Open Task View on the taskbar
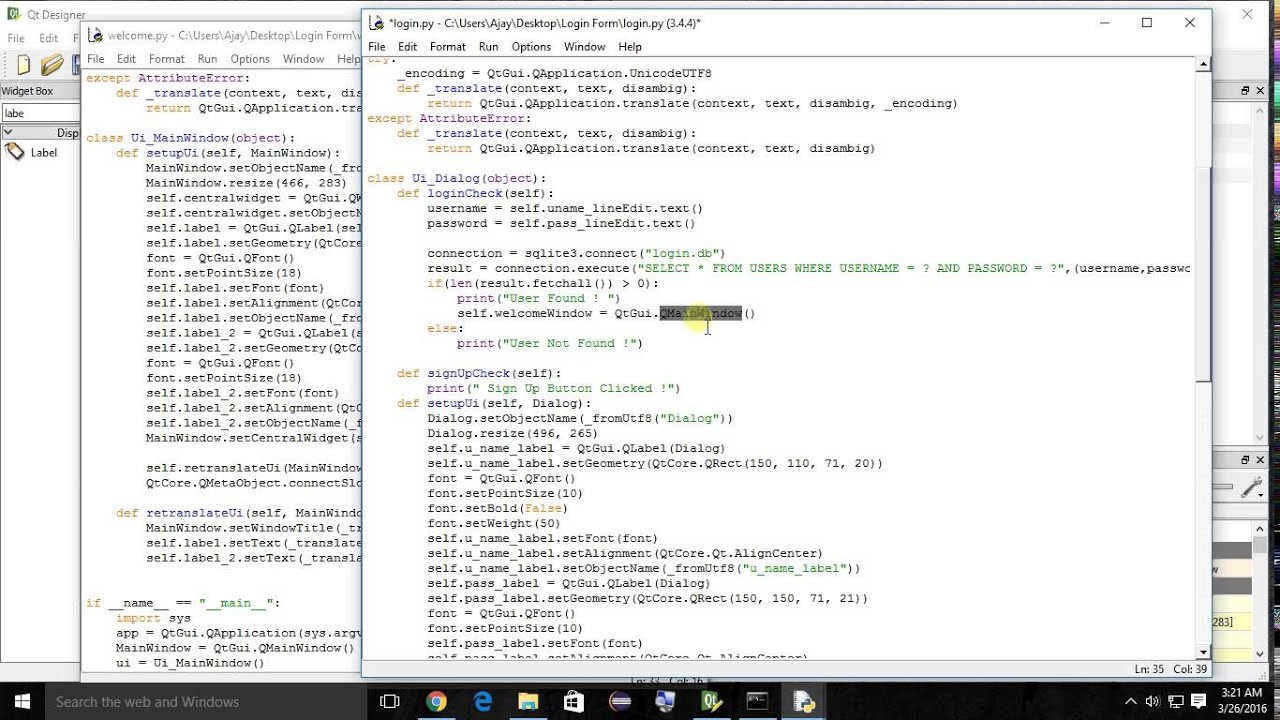The width and height of the screenshot is (1280, 720). click(x=390, y=701)
